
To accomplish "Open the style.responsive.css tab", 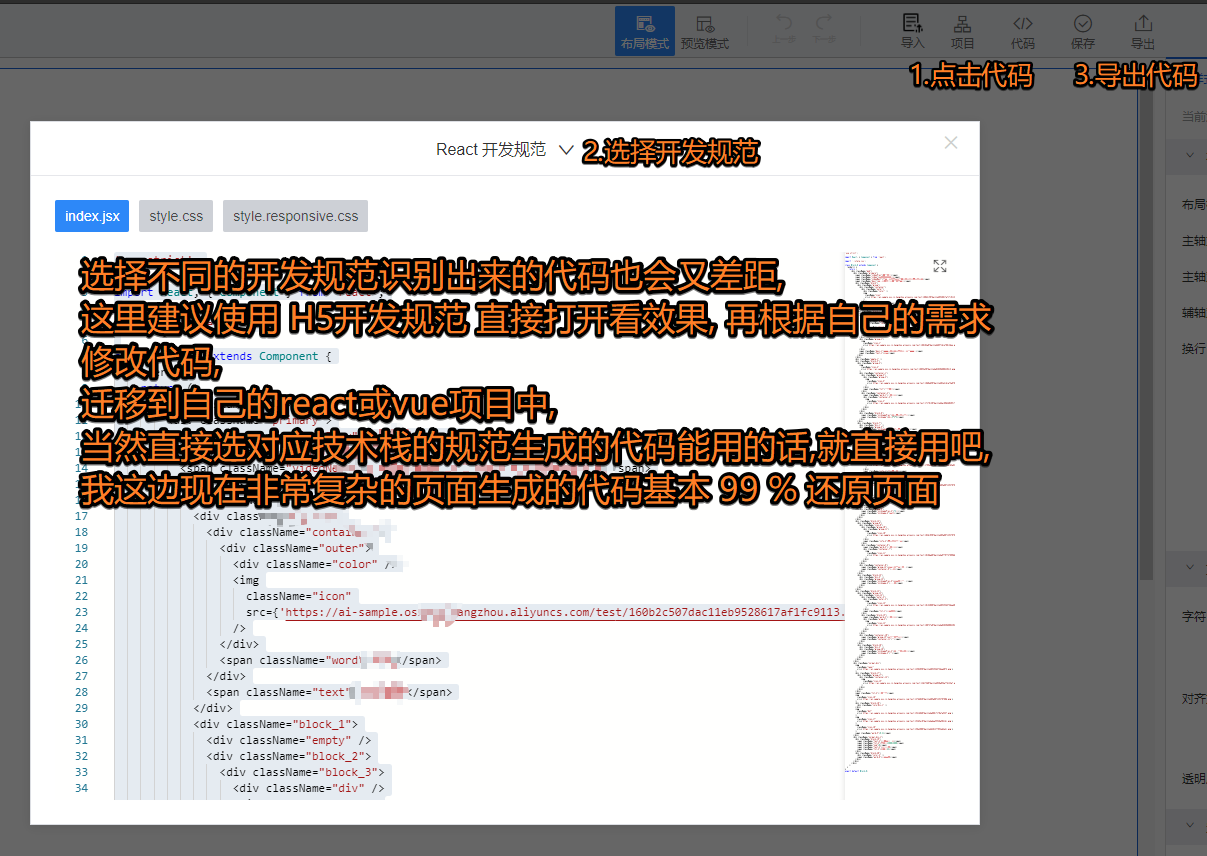I will tap(295, 215).
